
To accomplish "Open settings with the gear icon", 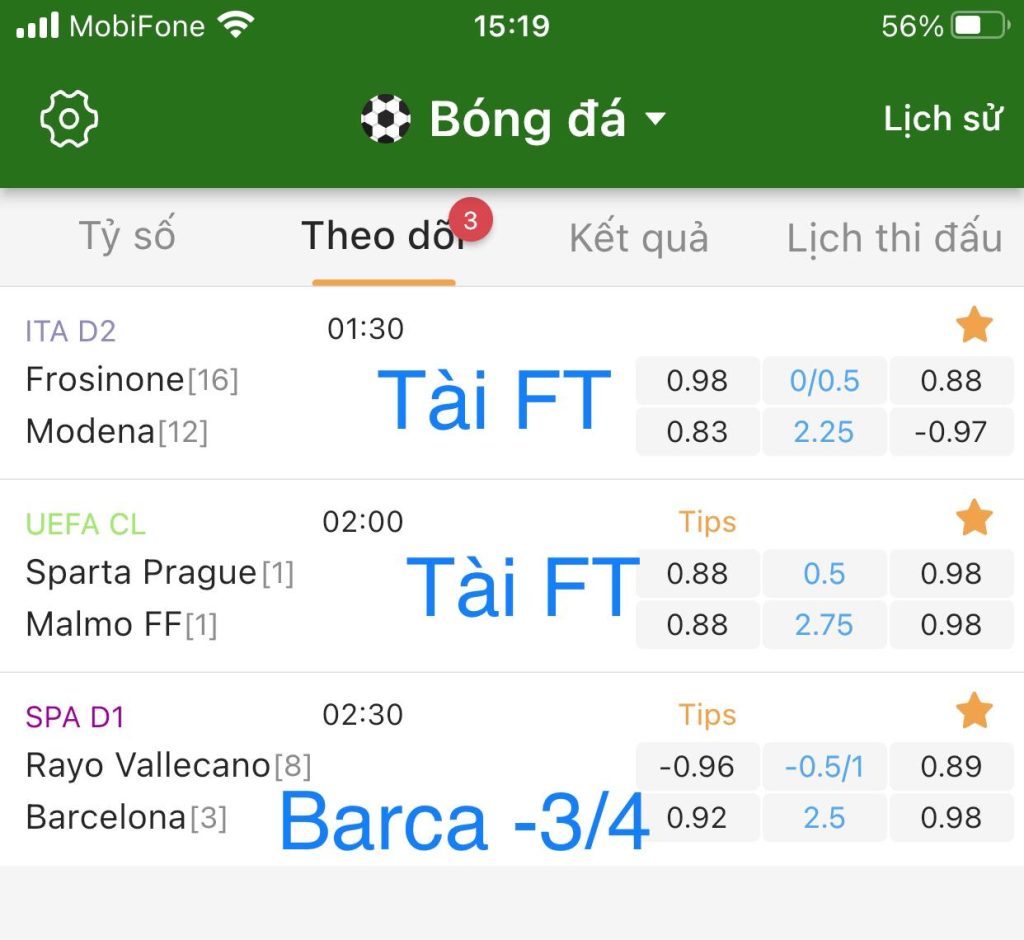I will (69, 119).
